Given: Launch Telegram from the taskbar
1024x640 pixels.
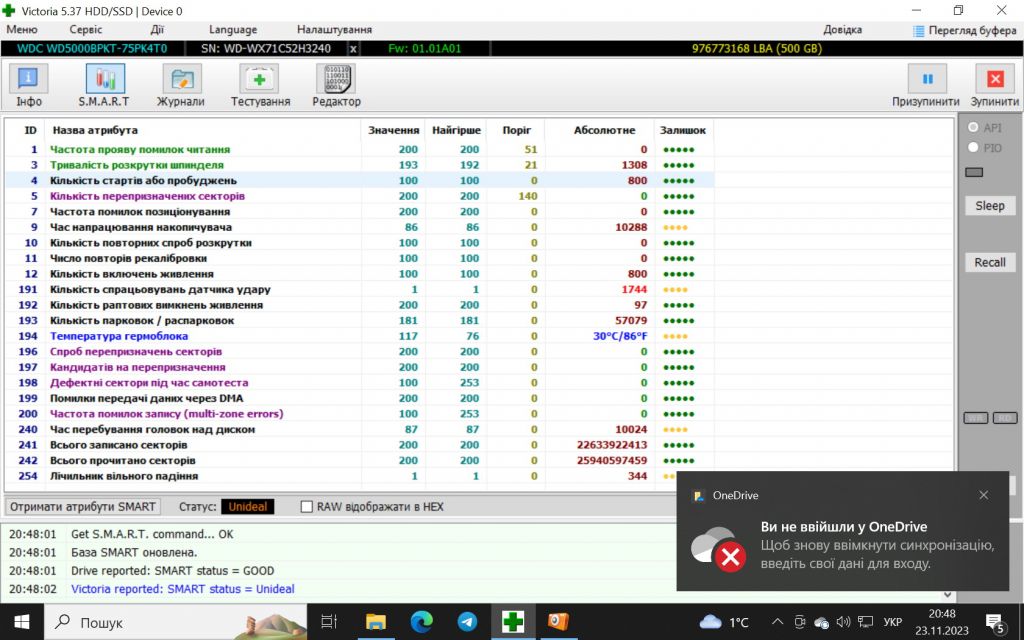Looking at the screenshot, I should click(467, 622).
